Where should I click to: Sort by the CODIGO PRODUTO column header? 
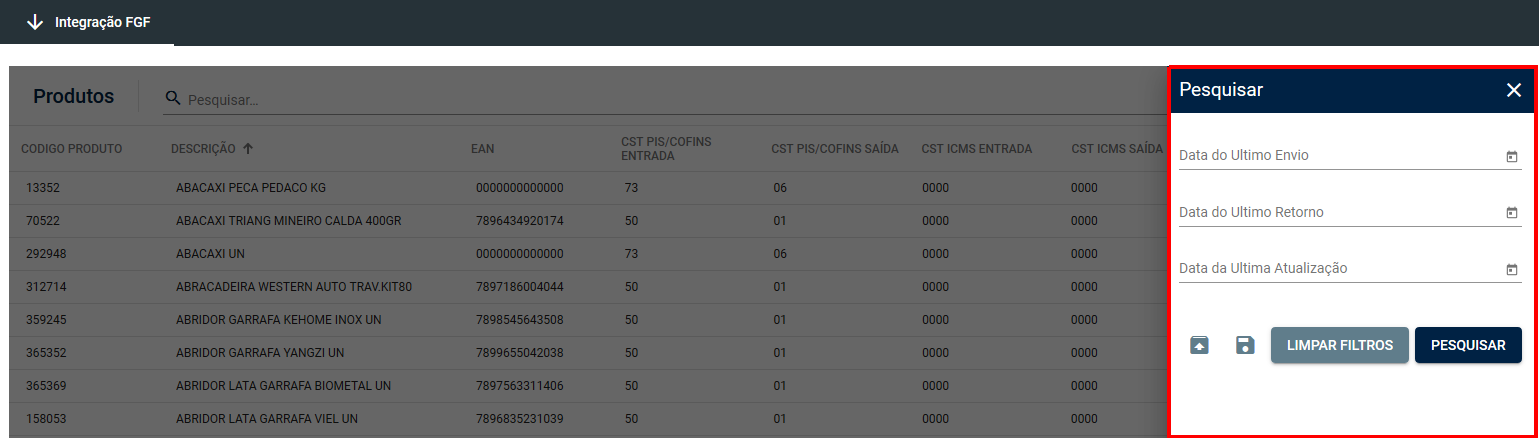(x=72, y=149)
